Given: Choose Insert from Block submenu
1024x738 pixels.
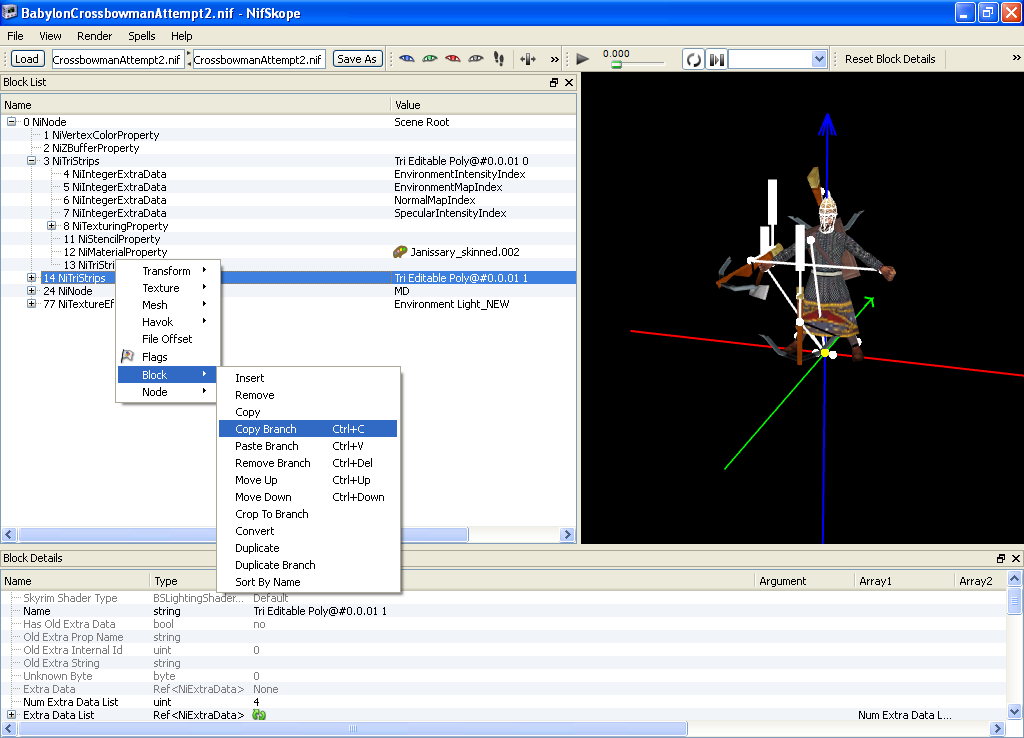Looking at the screenshot, I should (308, 378).
